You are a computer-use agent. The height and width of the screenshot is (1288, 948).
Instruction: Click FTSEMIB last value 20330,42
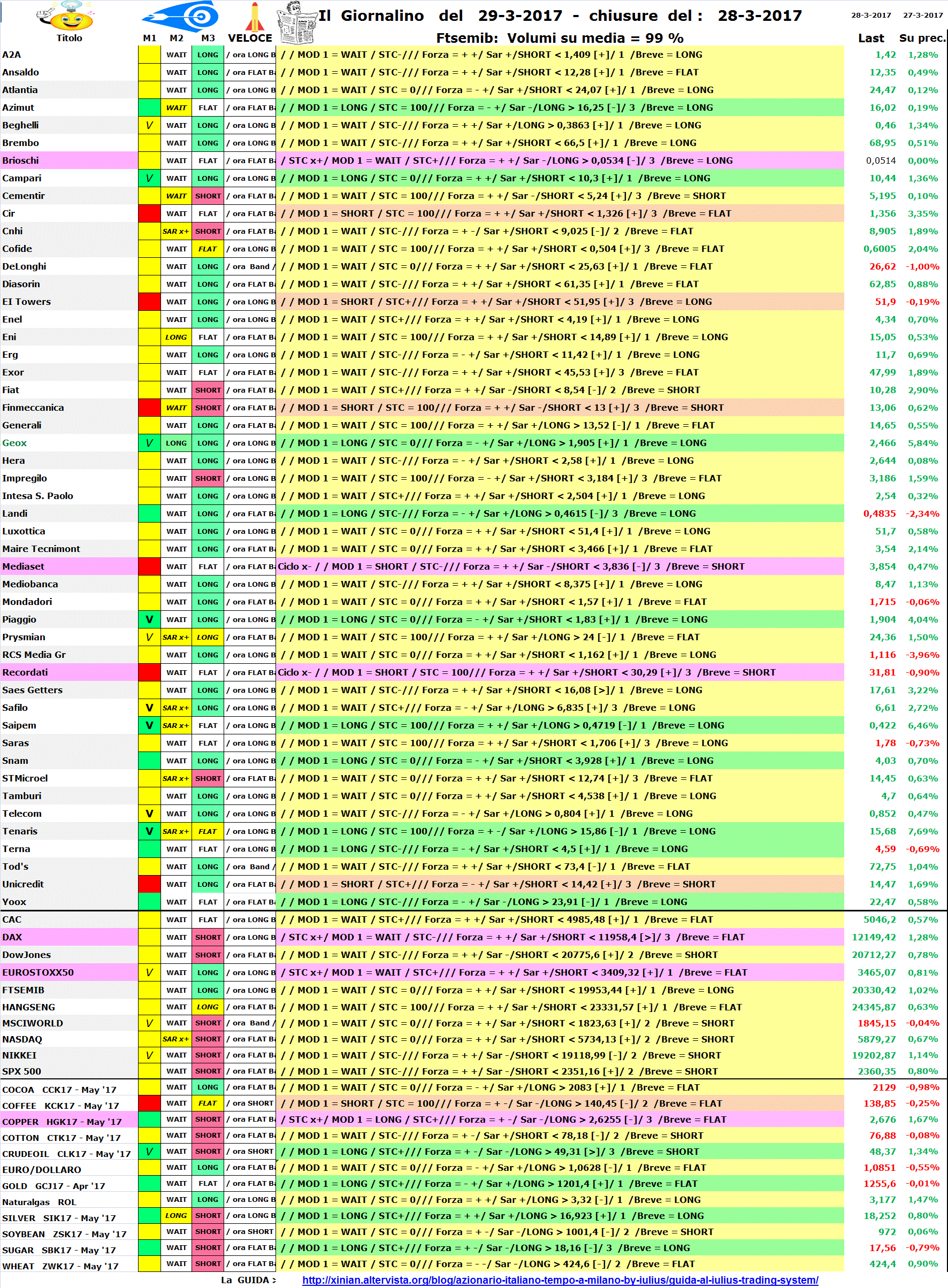pyautogui.click(x=874, y=990)
